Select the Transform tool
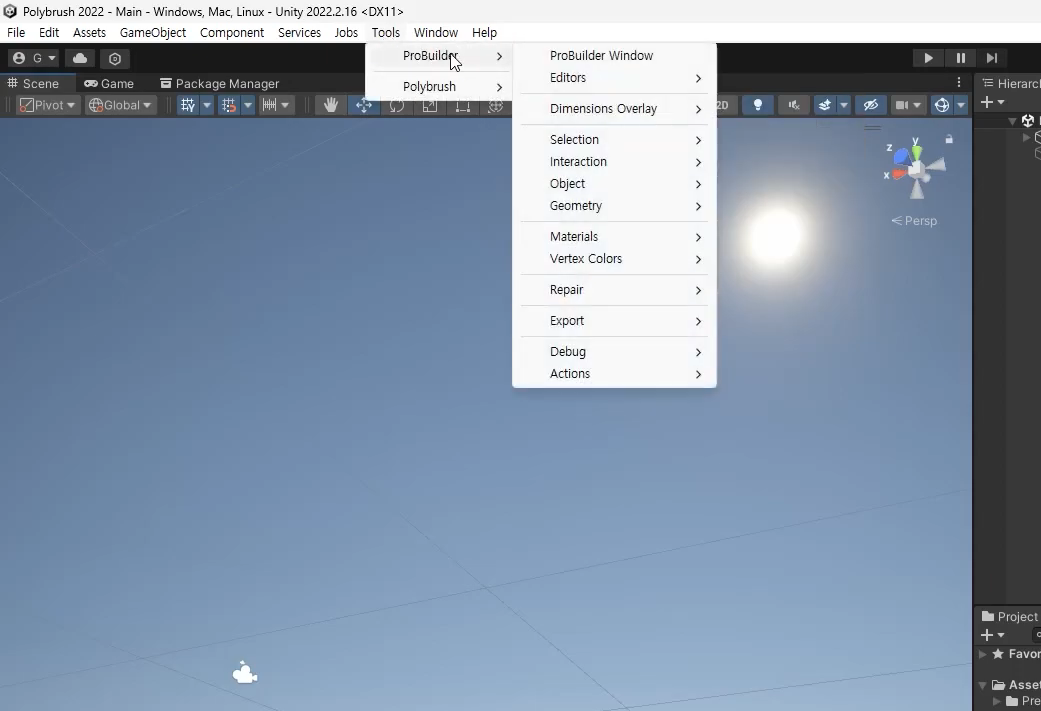 tap(495, 105)
